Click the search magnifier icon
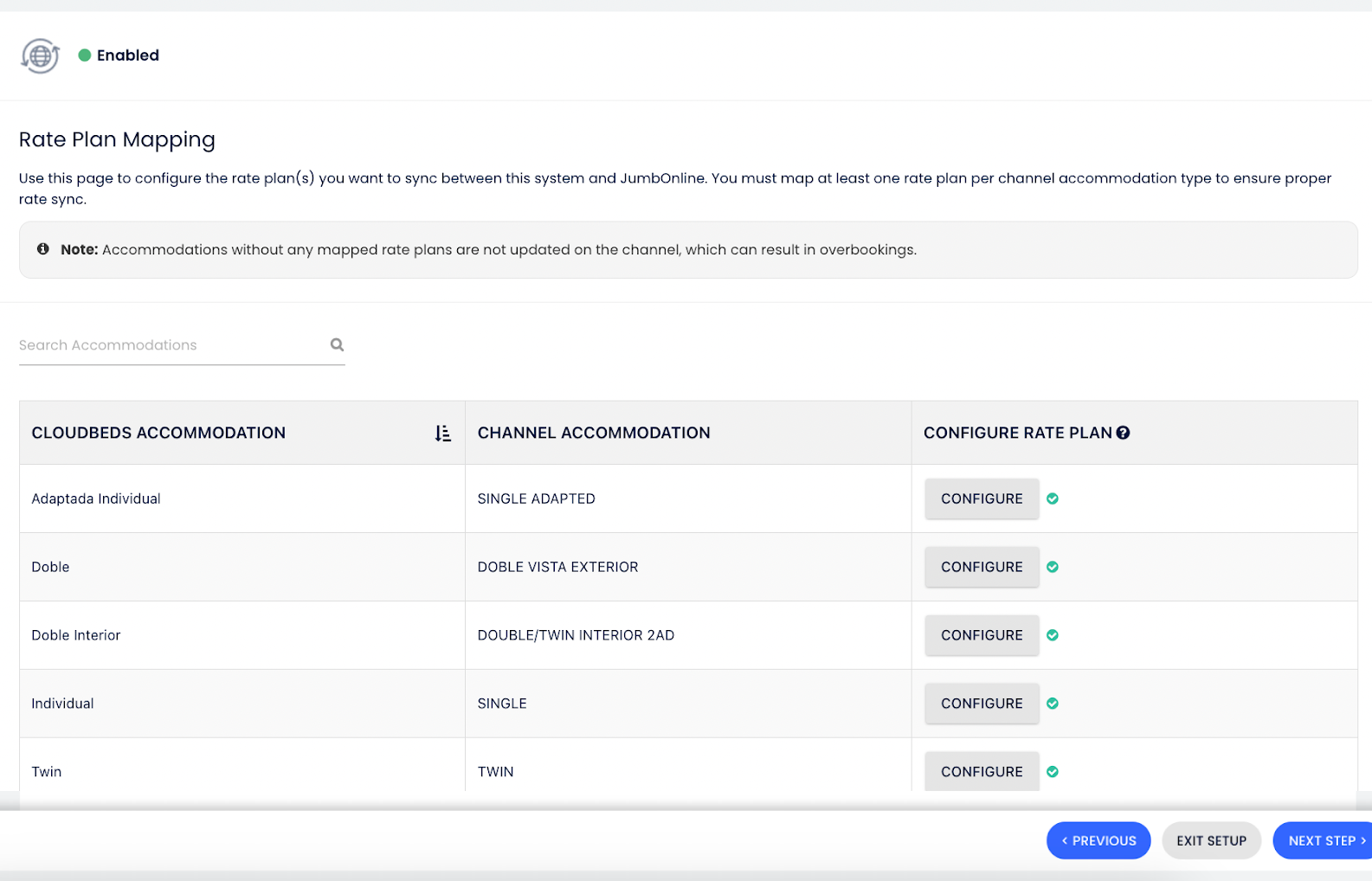This screenshot has height=881, width=1372. pyautogui.click(x=337, y=345)
